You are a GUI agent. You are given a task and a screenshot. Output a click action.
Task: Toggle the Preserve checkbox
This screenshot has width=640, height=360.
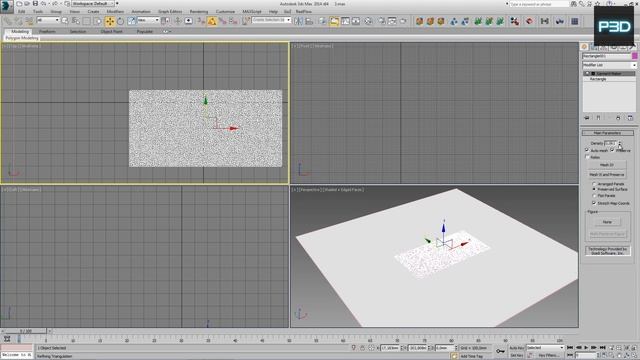point(612,150)
